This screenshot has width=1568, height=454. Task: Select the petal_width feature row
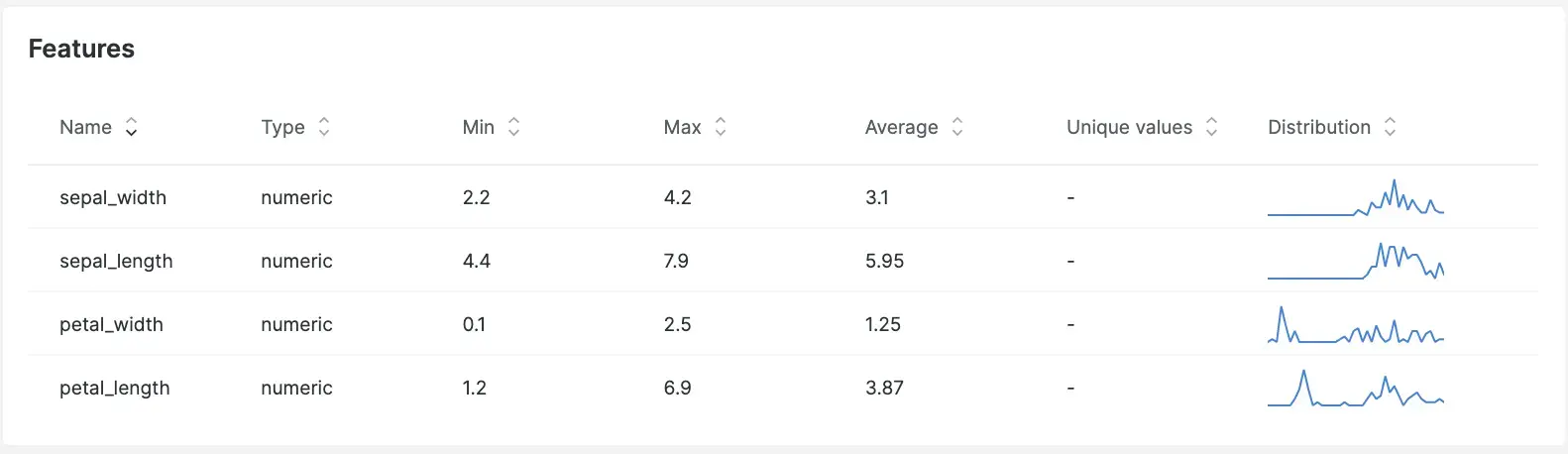783,324
